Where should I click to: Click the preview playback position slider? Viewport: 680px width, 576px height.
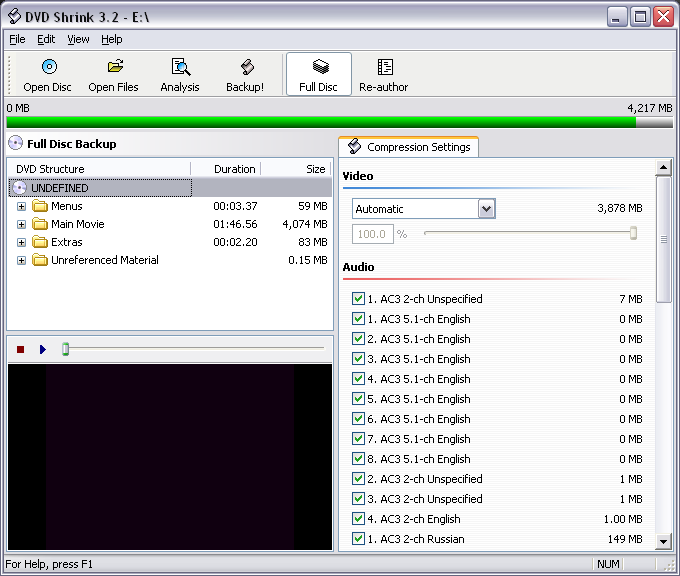coord(65,349)
